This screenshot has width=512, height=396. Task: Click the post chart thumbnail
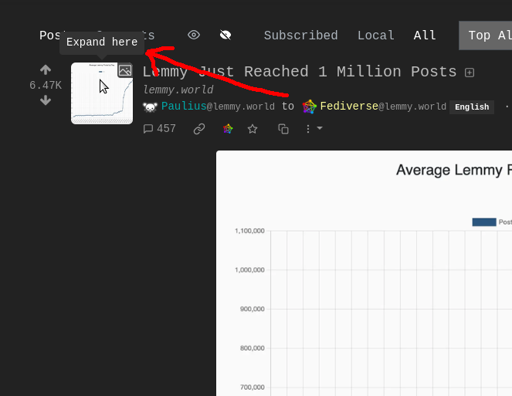click(x=102, y=93)
